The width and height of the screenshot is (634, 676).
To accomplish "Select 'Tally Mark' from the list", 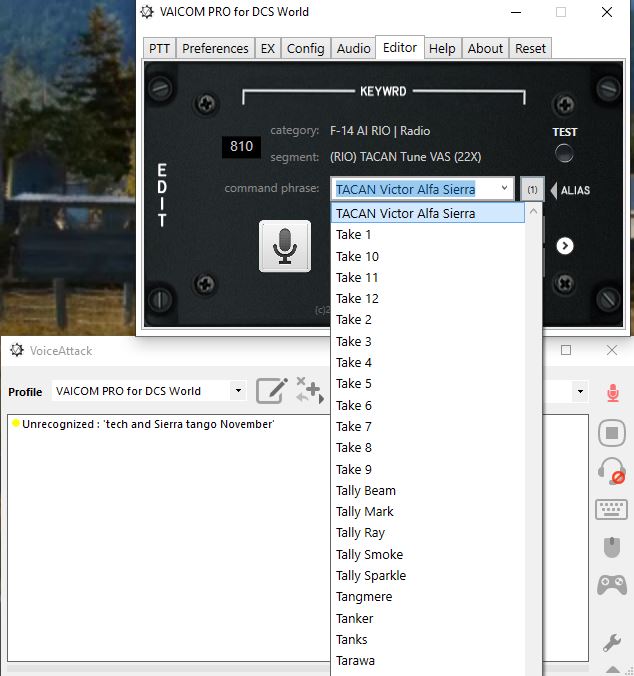I will (x=428, y=511).
